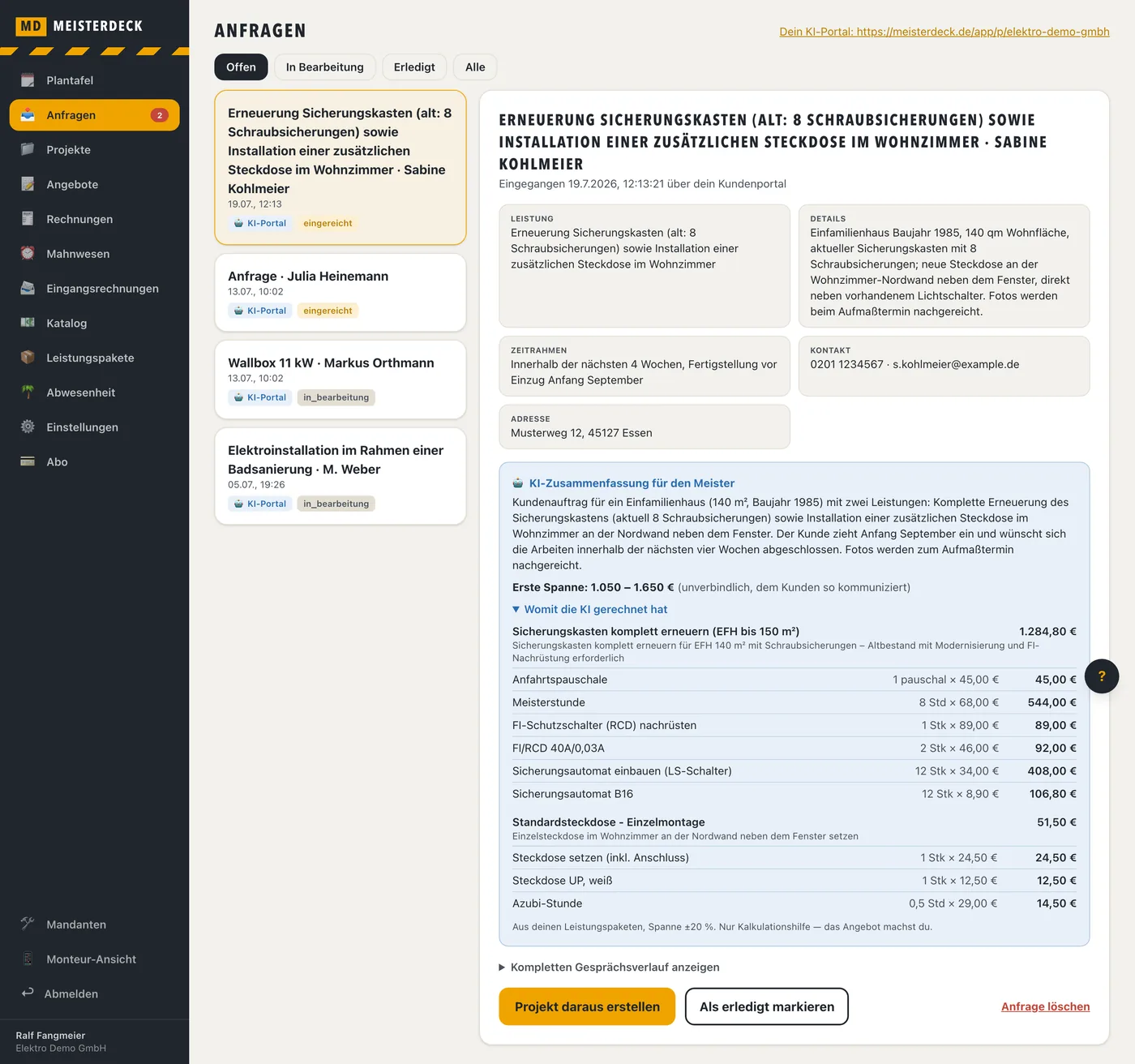The height and width of the screenshot is (1064, 1135).
Task: Open Plantafel in the sidebar
Action: (x=94, y=80)
